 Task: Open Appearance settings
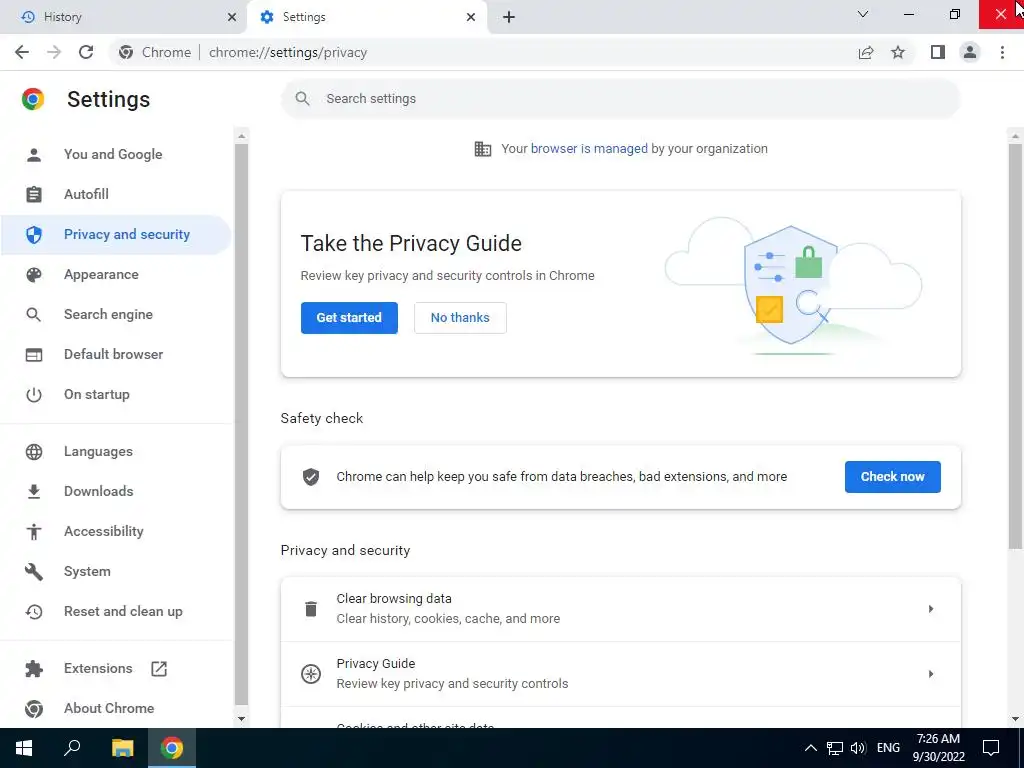pyautogui.click(x=116, y=274)
